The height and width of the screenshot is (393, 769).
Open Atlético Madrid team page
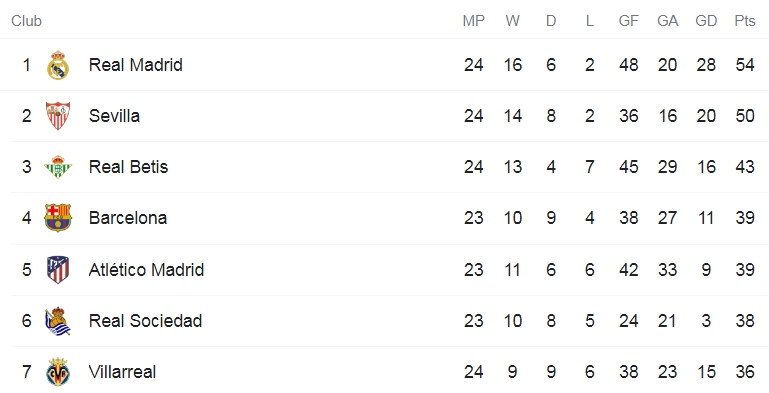[146, 269]
